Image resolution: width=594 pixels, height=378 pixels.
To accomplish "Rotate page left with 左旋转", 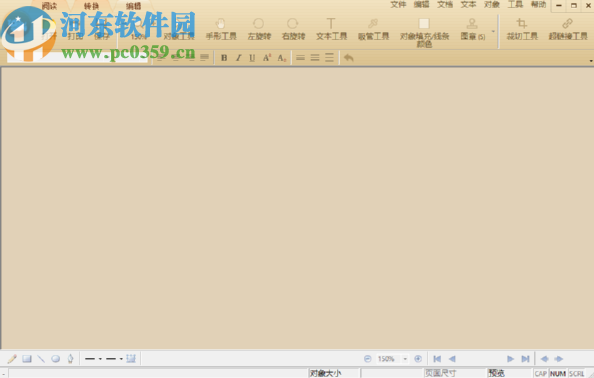I will click(259, 30).
